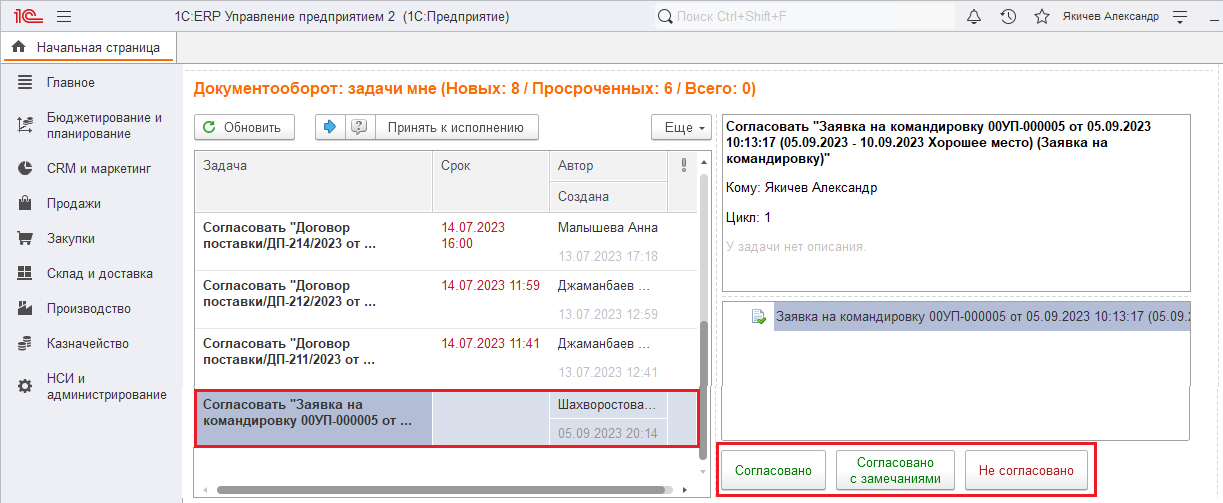The width and height of the screenshot is (1223, 503).
Task: Open the Производство section
Action: coord(88,308)
